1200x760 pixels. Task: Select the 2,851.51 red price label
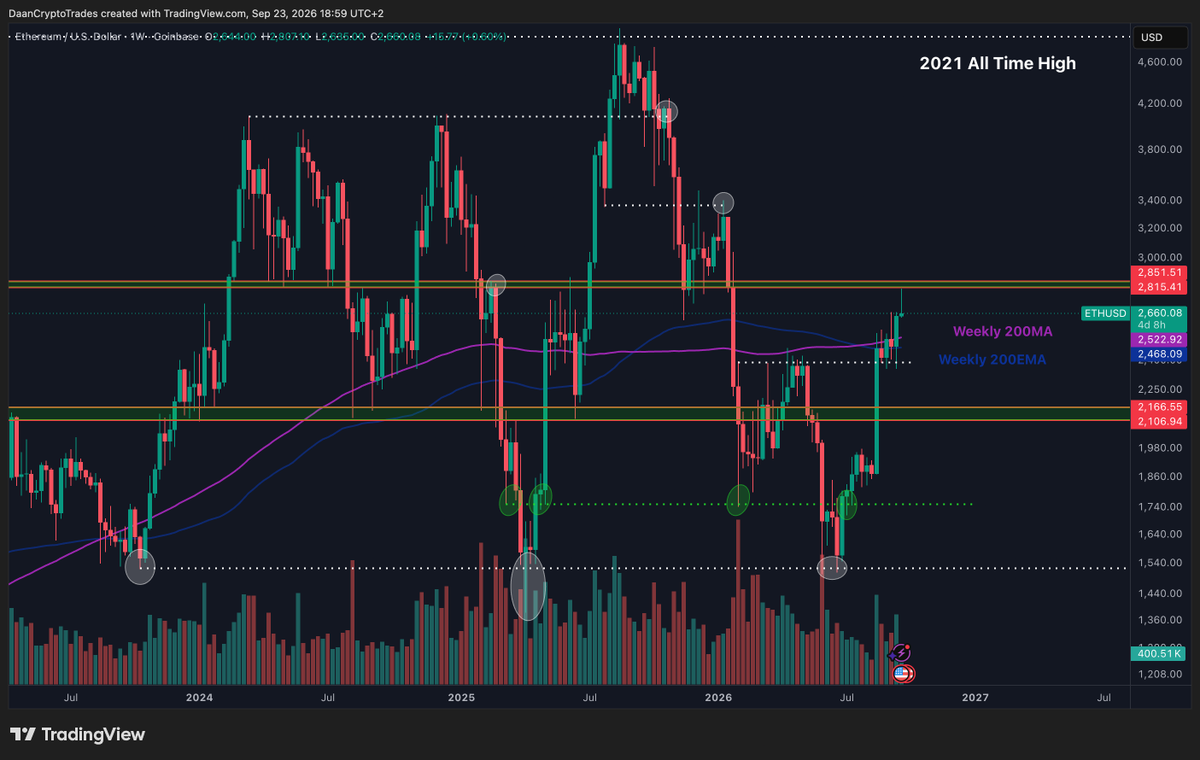point(1160,272)
